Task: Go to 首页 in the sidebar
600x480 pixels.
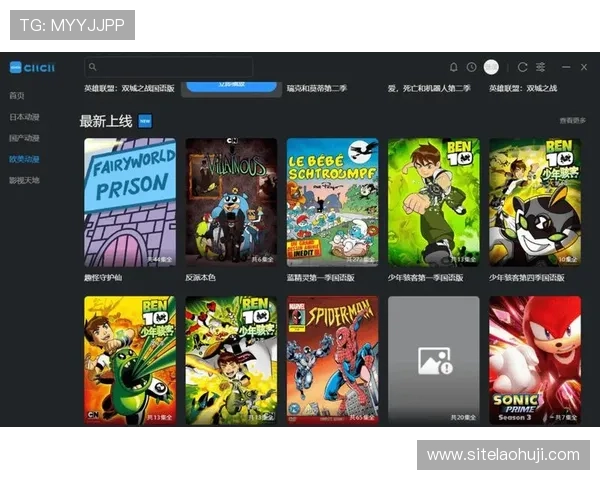Action: pos(17,96)
